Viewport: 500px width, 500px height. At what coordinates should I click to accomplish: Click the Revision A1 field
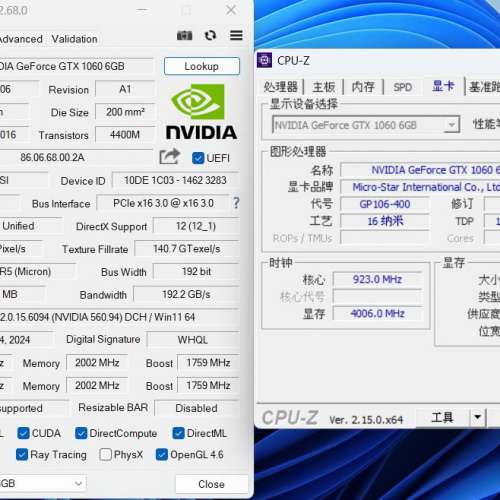125,89
